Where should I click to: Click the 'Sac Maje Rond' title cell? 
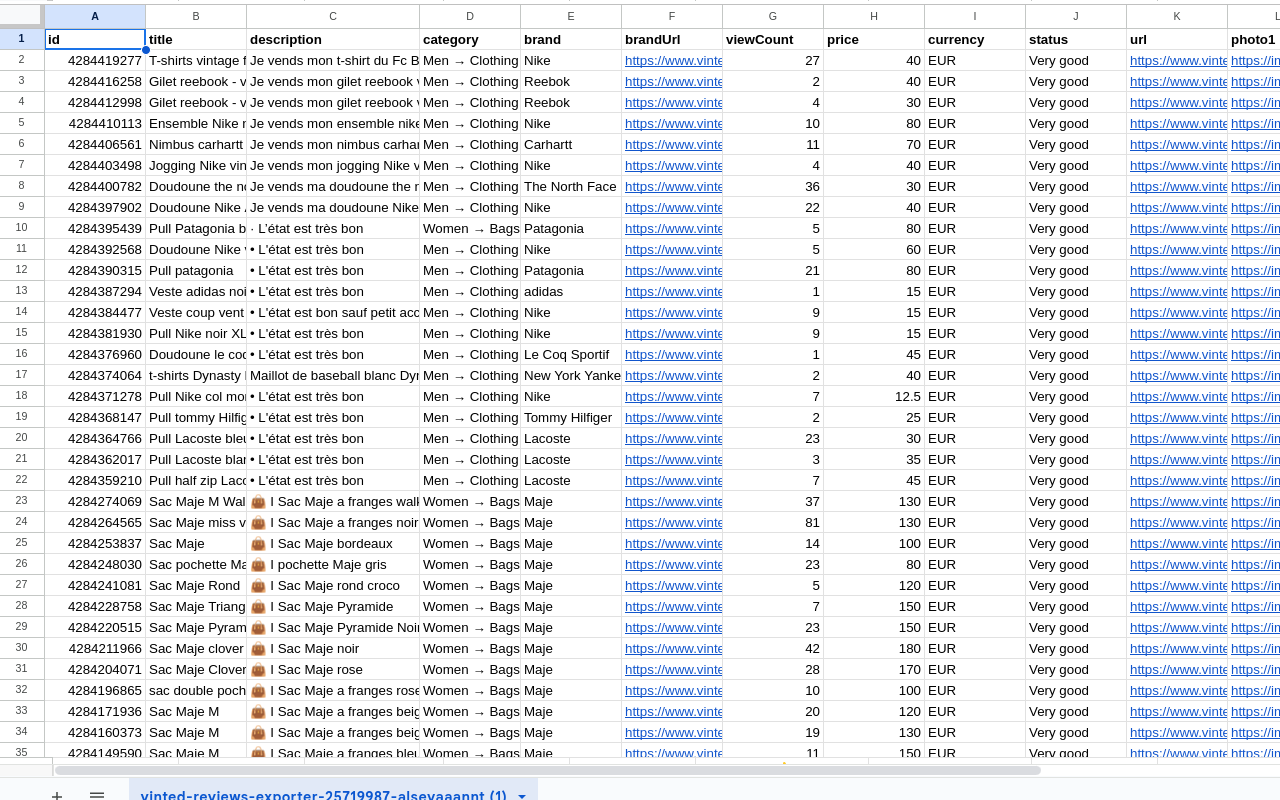pos(196,585)
